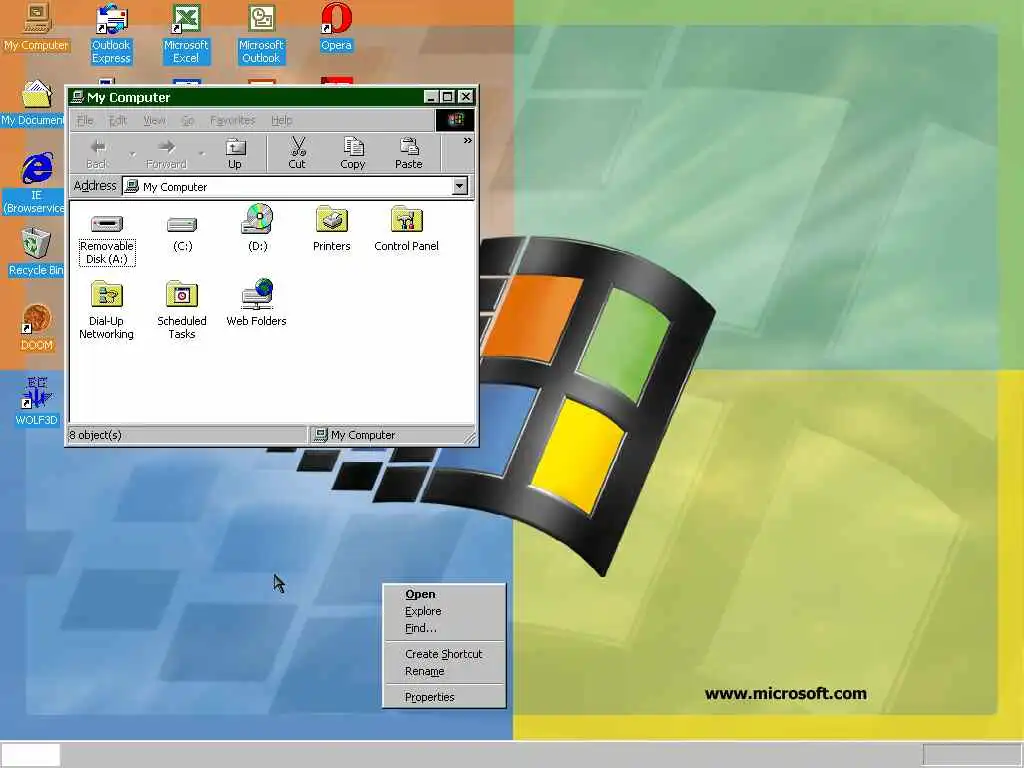1024x768 pixels.
Task: Click the Forward toolbar button
Action: 167,154
